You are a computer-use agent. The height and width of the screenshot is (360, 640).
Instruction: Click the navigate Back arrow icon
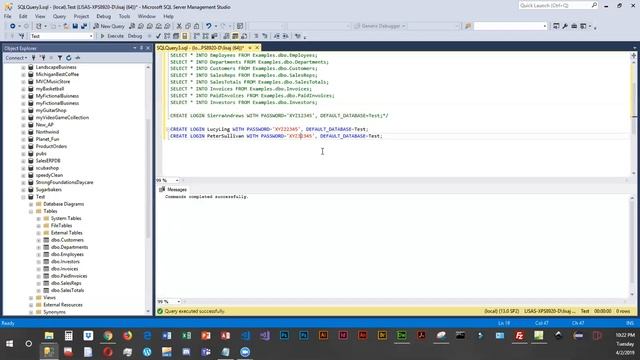(x=13, y=26)
